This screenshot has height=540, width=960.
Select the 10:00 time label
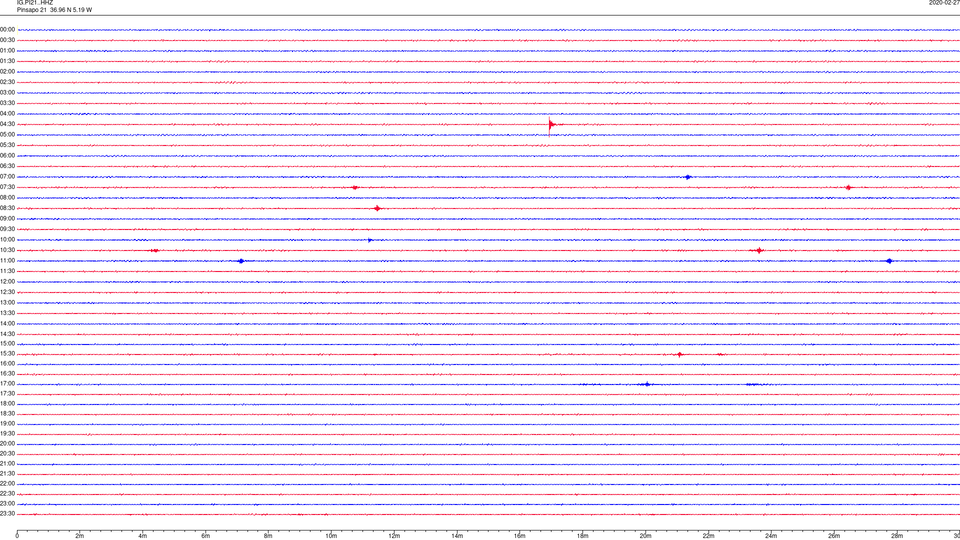(x=7, y=240)
